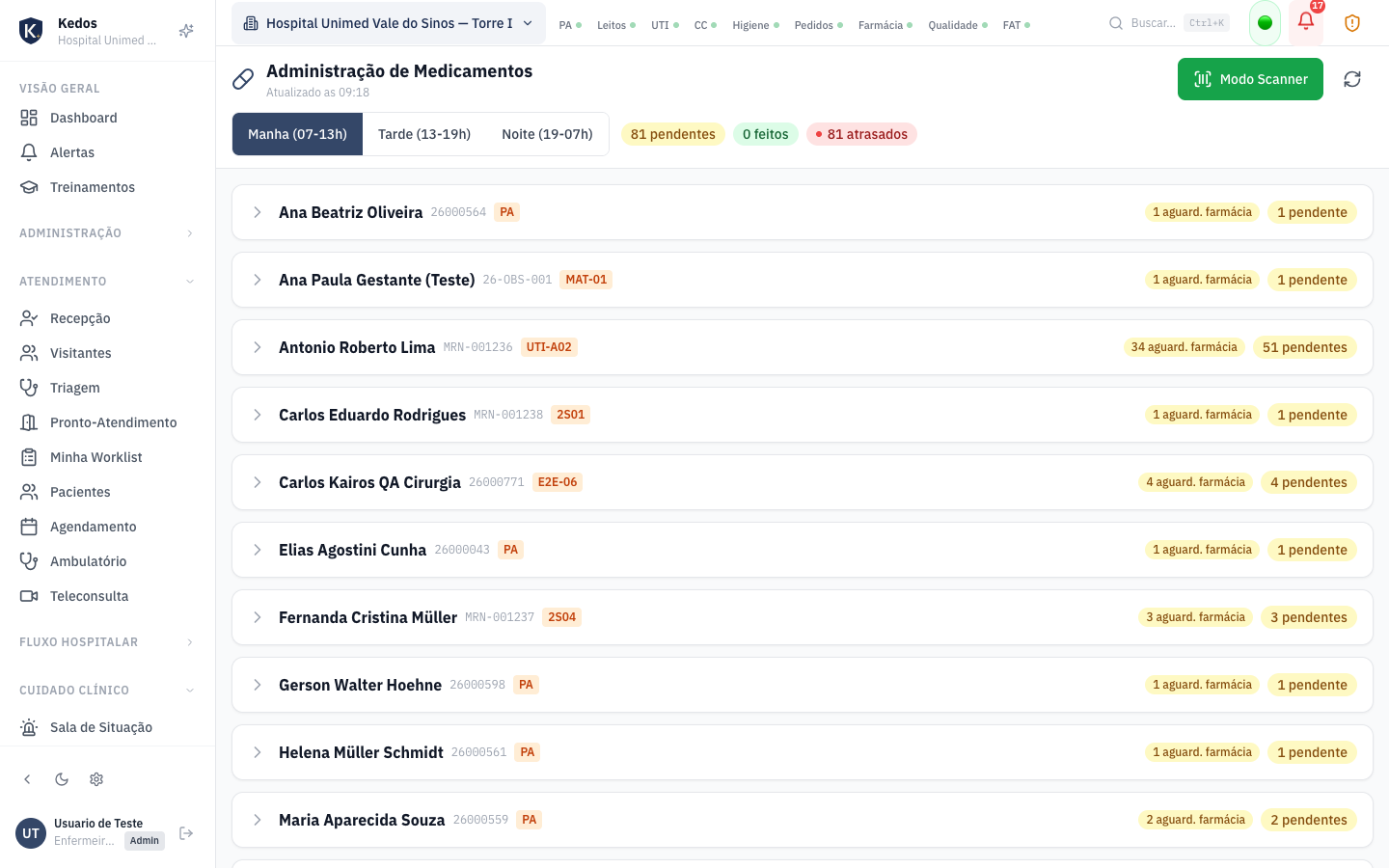Log out using the exit icon

(x=186, y=833)
